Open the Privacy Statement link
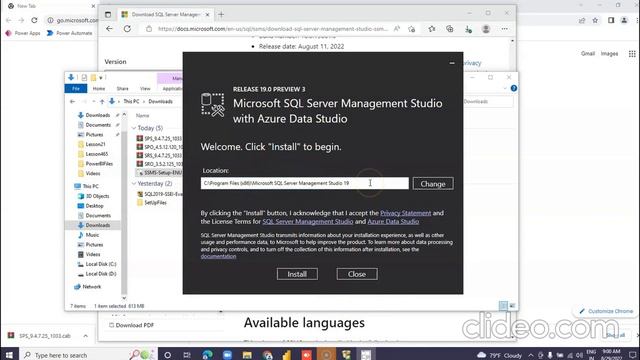640x360 pixels. tap(405, 213)
